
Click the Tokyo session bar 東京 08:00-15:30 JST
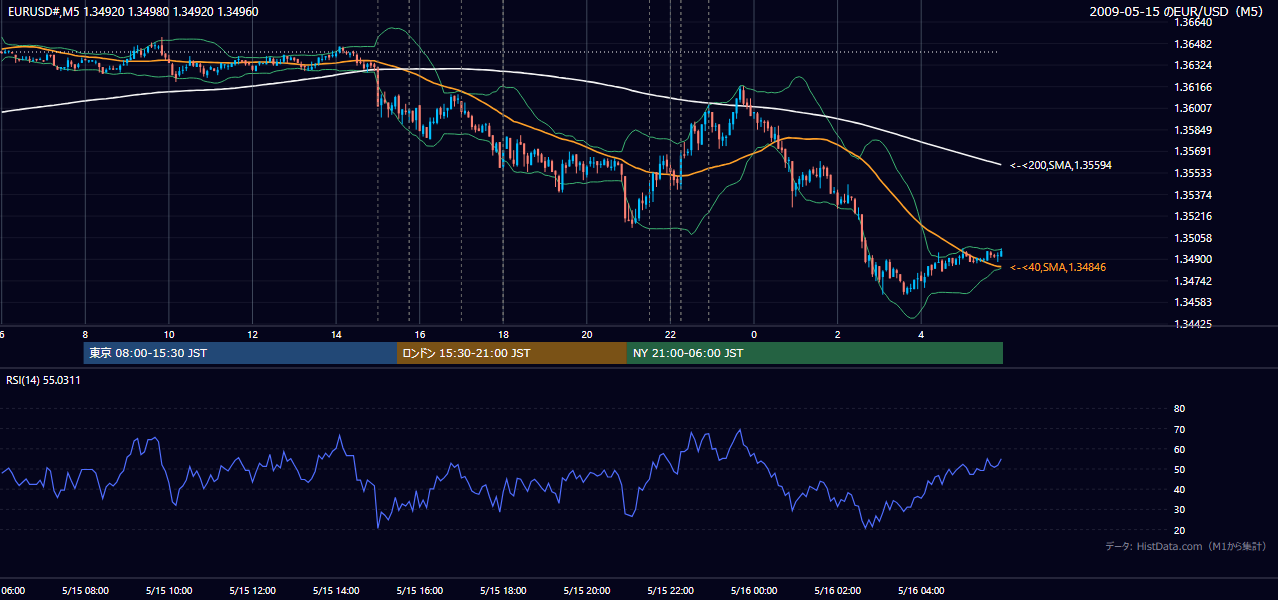(240, 353)
